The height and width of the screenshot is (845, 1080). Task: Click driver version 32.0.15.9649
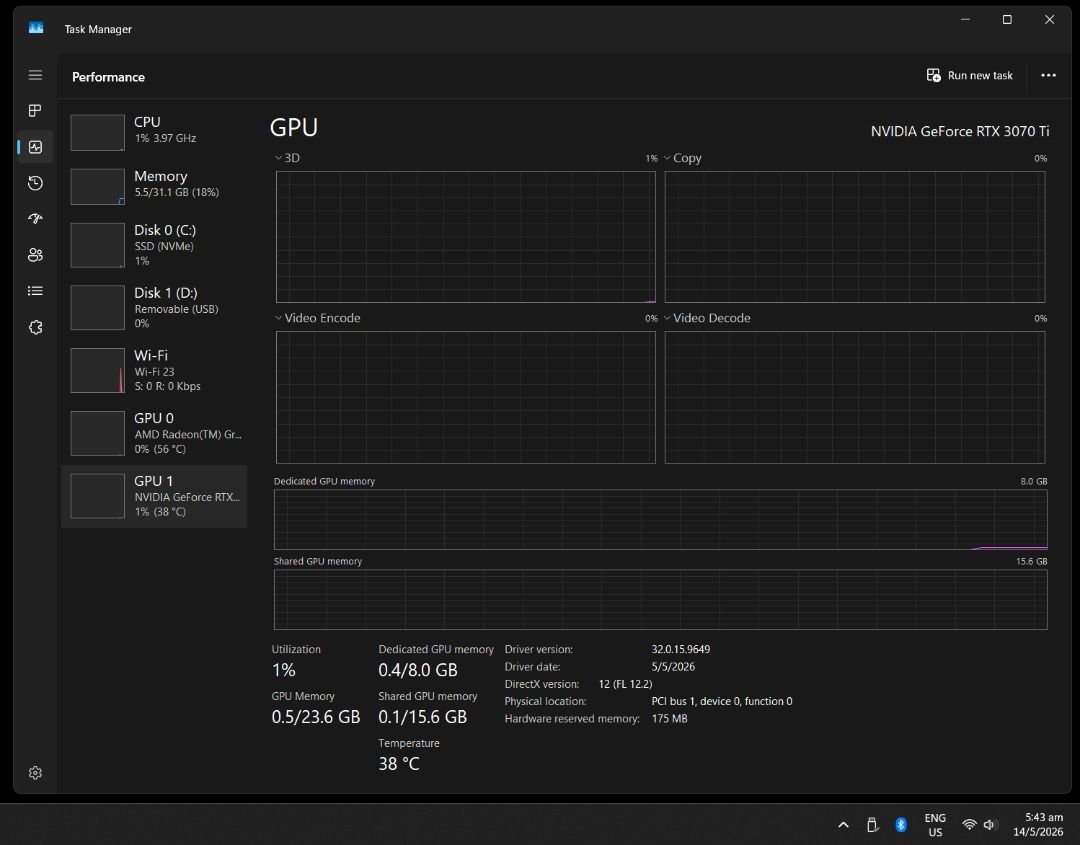pos(681,649)
